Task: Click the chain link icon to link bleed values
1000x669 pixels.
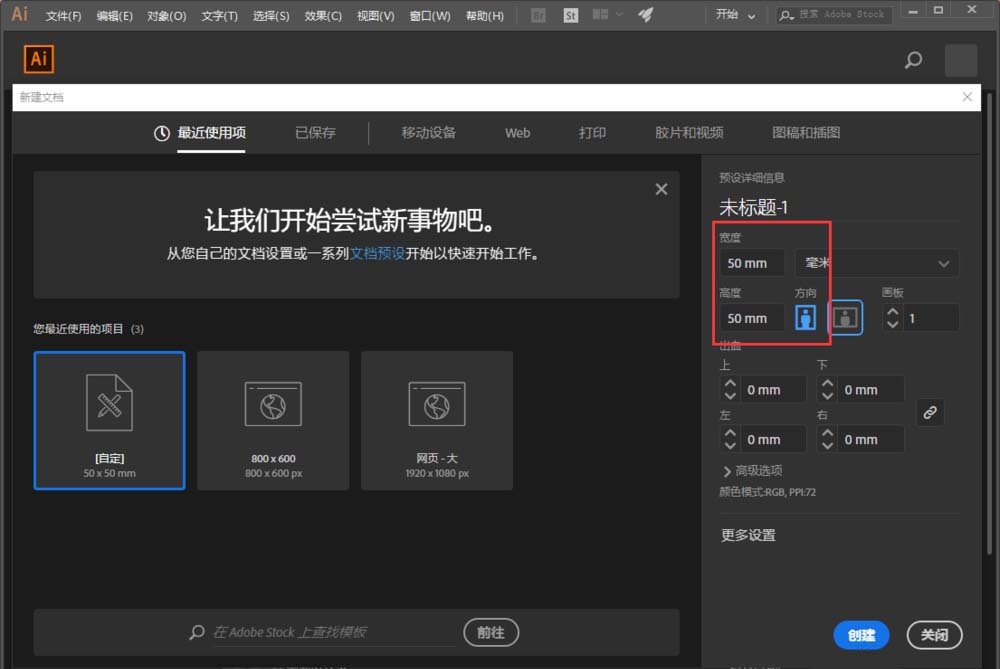Action: (x=931, y=412)
